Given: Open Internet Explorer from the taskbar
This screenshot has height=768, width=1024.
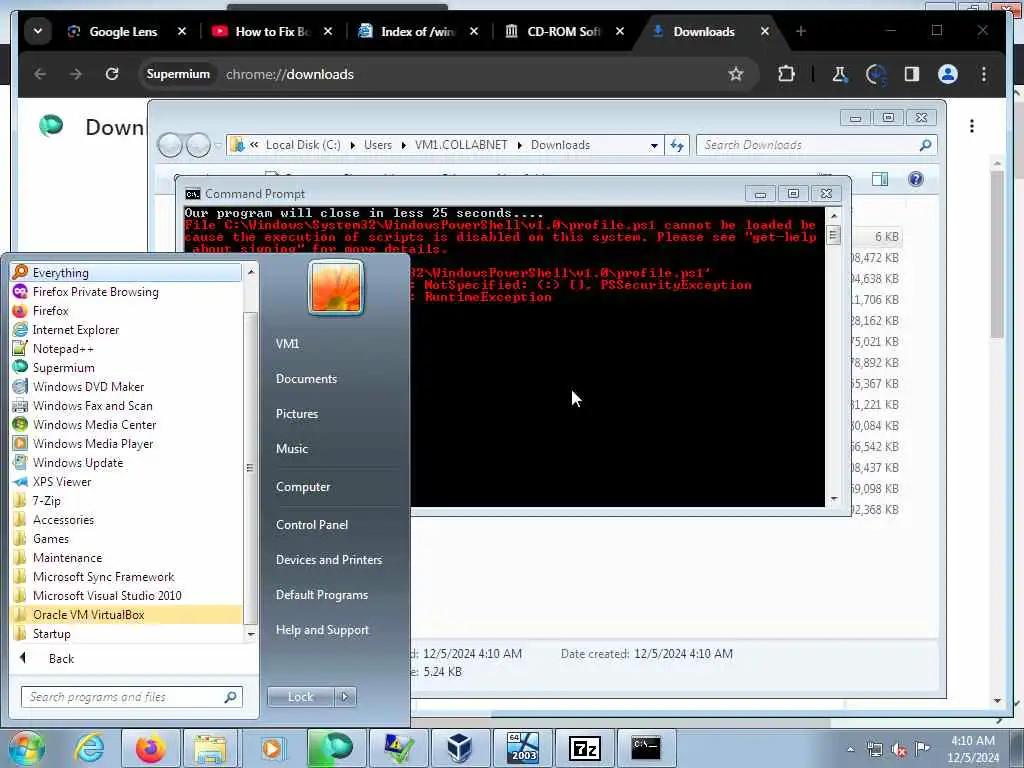Looking at the screenshot, I should click(x=89, y=748).
